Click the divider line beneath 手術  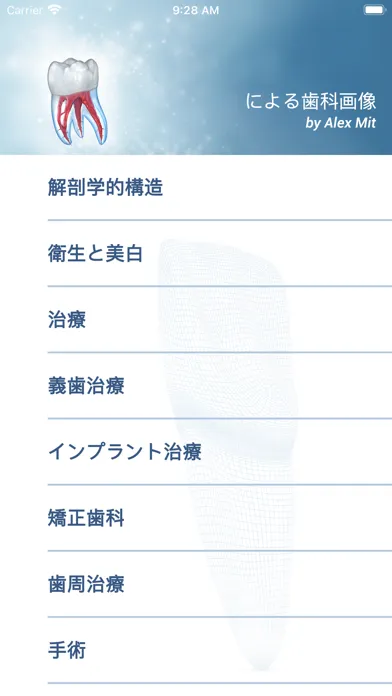pos(220,683)
